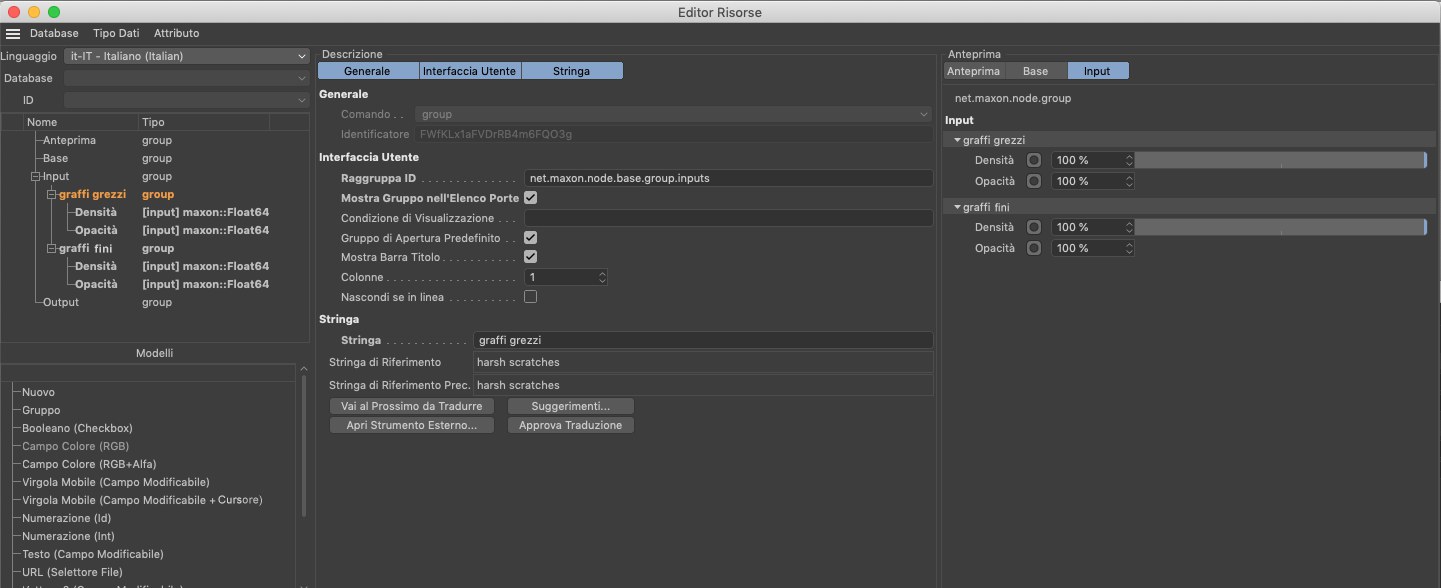Switch to the Interfaccia Utente tab

[470, 71]
